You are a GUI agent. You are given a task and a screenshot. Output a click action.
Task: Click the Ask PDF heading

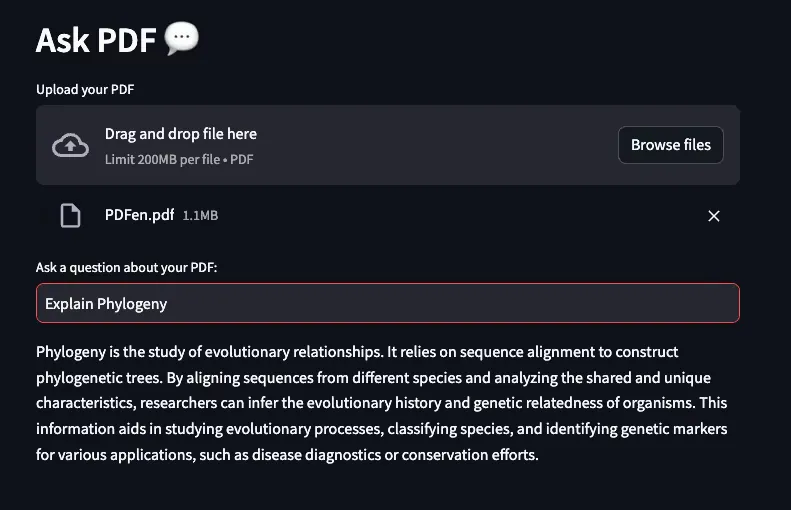(96, 40)
